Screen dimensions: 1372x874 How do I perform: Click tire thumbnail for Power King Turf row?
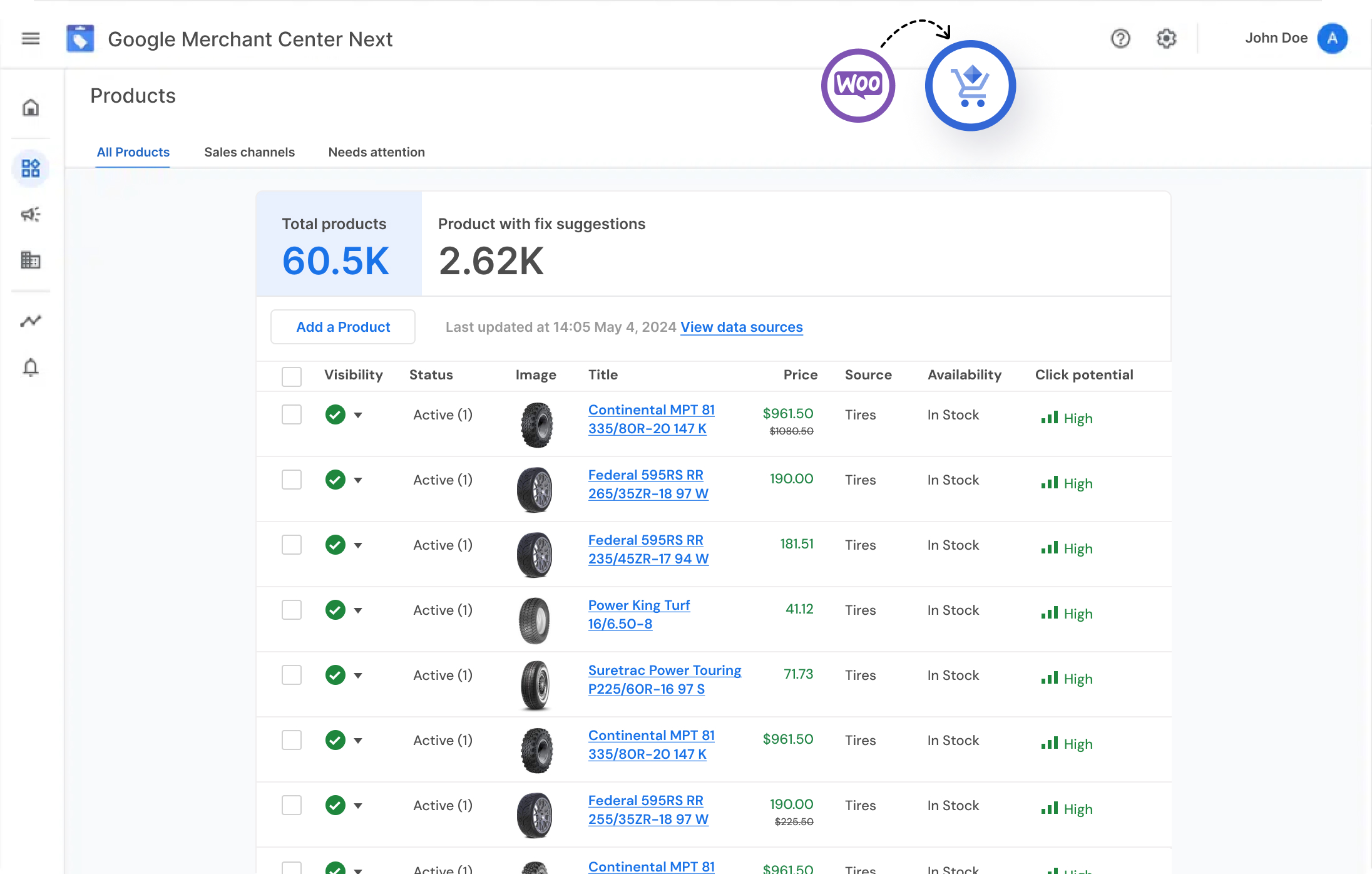tap(535, 620)
